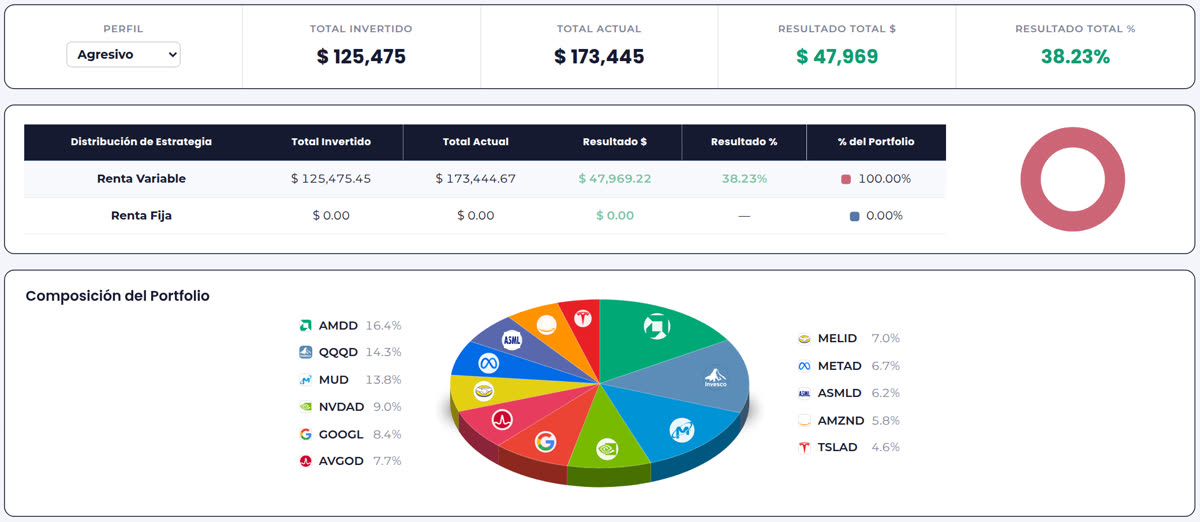Click 38.23% in the Renta Variable row
Image resolution: width=1200 pixels, height=522 pixels.
[x=744, y=179]
